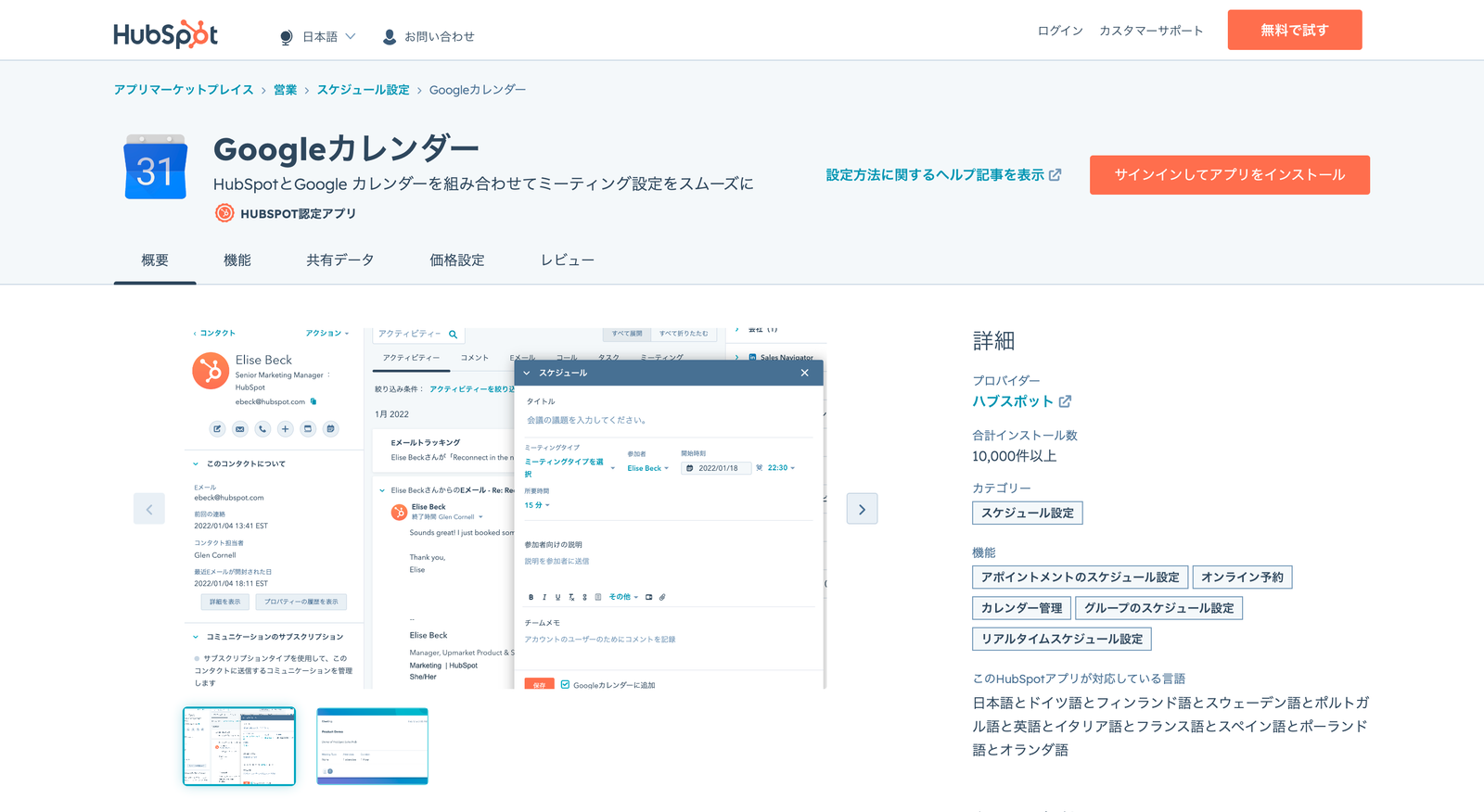The image size is (1484, 812).
Task: Select the 概要 tab
Action: pos(155,260)
